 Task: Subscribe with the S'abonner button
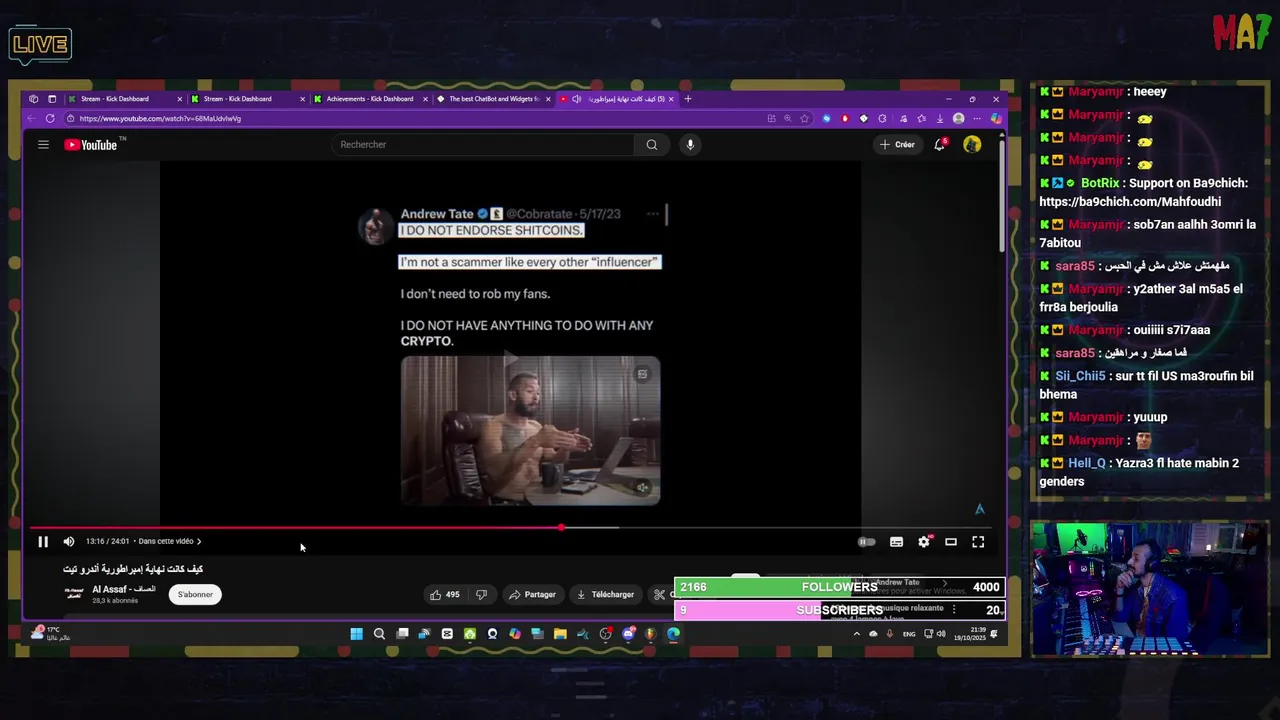(x=195, y=595)
